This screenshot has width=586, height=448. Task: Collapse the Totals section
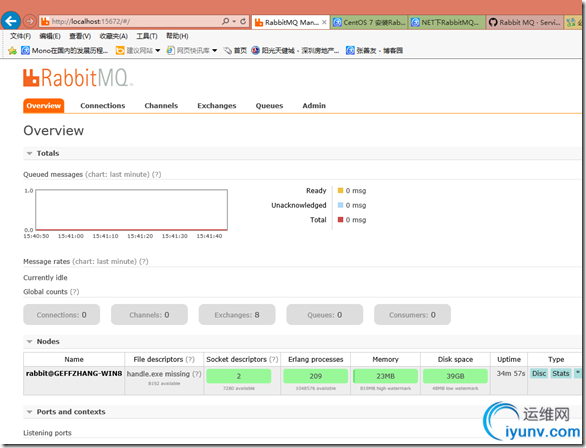30,153
